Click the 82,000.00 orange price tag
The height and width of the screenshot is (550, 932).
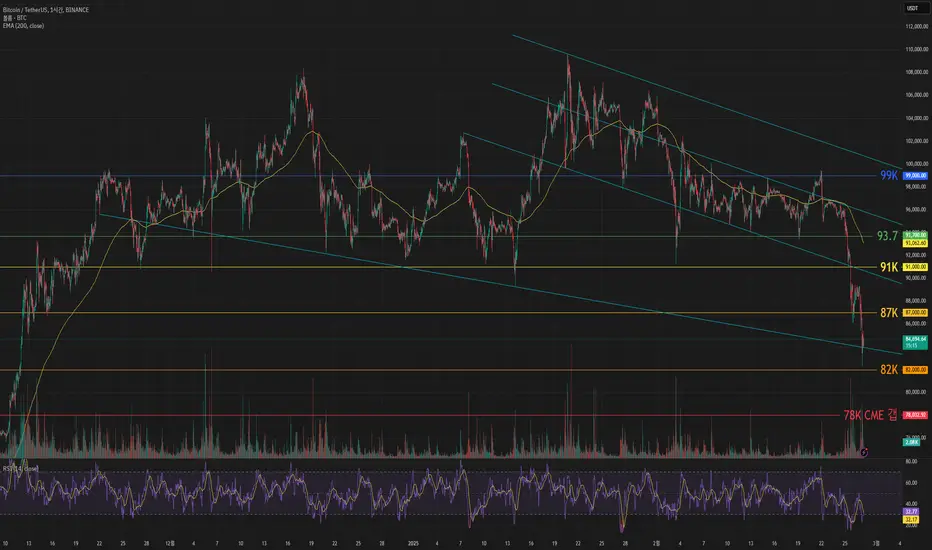tap(915, 370)
